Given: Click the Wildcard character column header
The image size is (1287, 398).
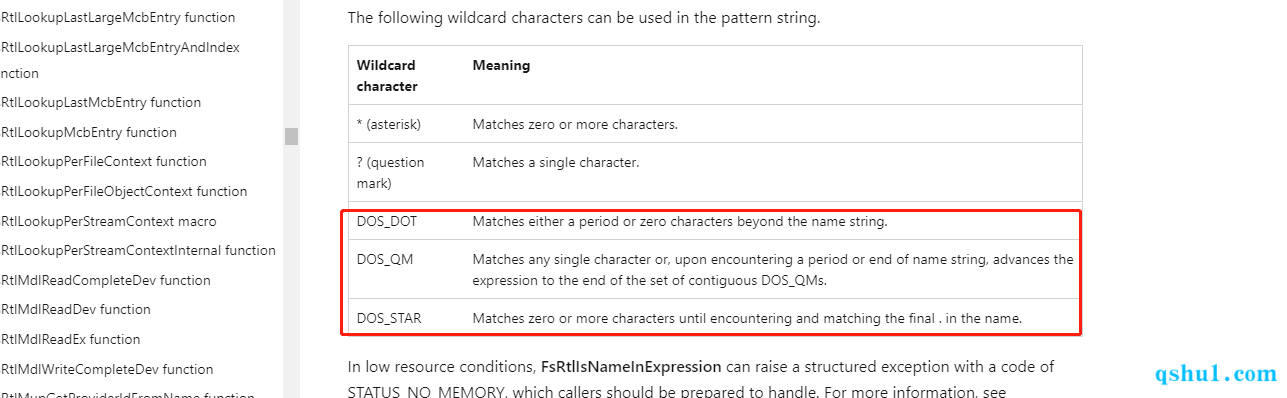Looking at the screenshot, I should point(387,75).
